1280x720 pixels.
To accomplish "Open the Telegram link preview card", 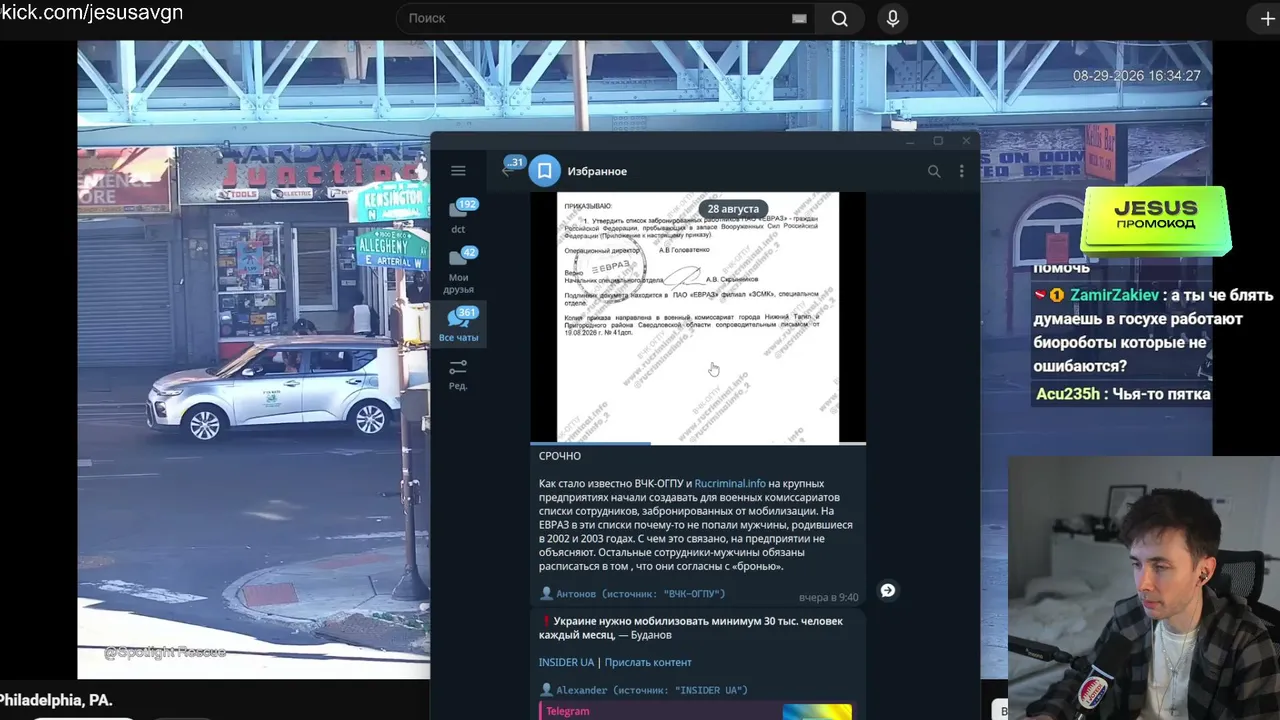I will tap(695, 711).
